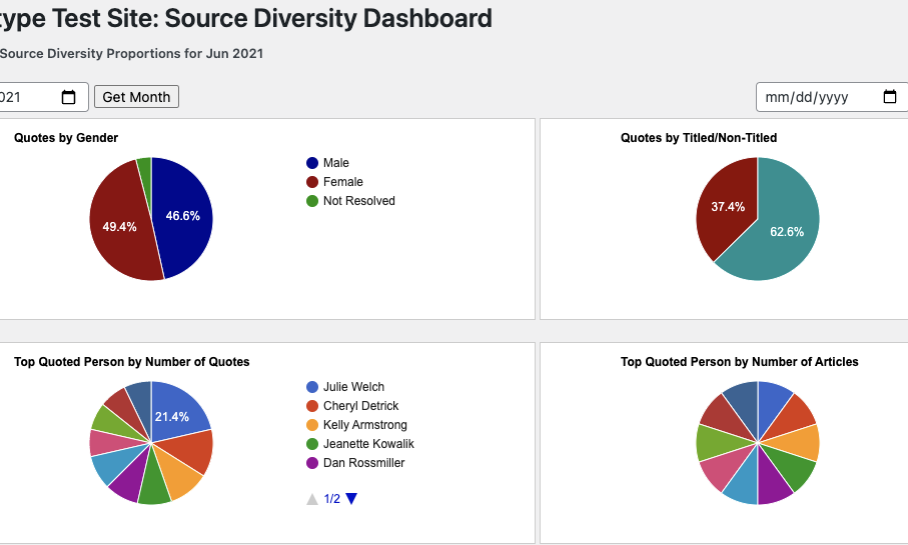Viewport: 908px width, 545px height.
Task: Click the 21.4% Julie Welch slice
Action: point(180,410)
